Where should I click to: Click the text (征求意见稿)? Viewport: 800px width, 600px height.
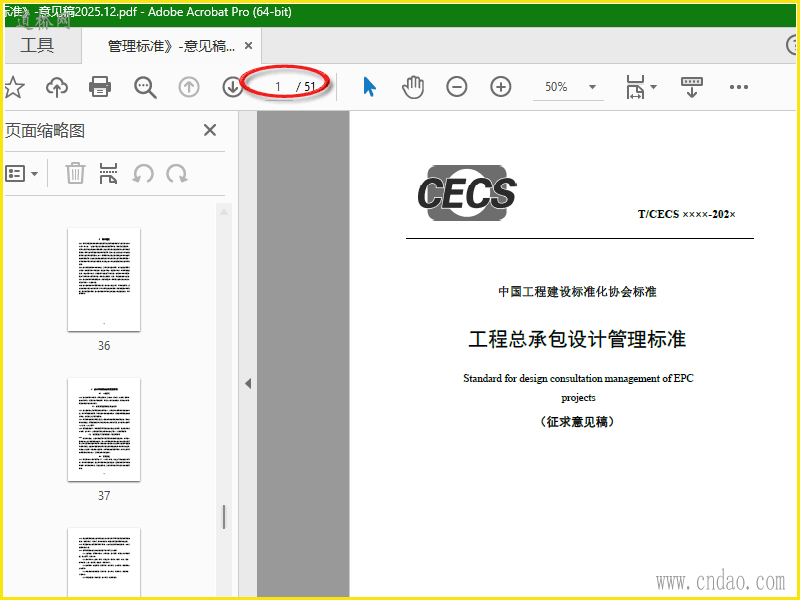pyautogui.click(x=577, y=422)
